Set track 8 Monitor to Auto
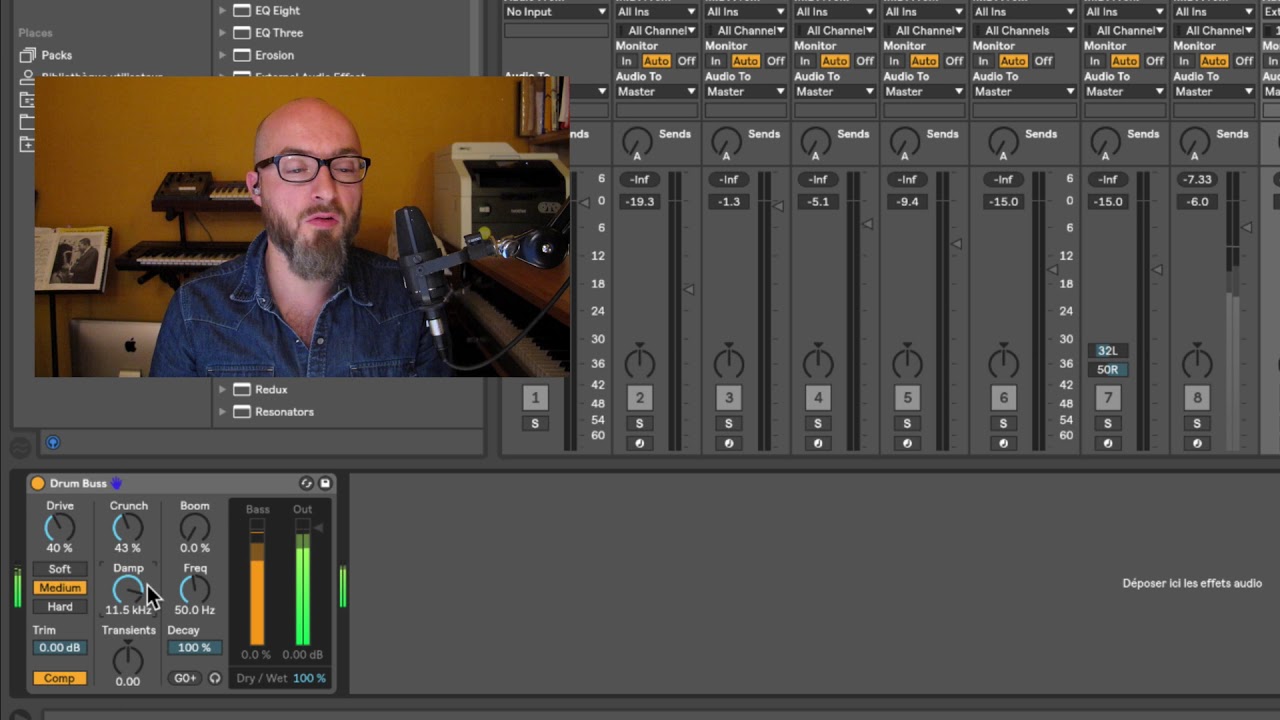 coord(1214,61)
